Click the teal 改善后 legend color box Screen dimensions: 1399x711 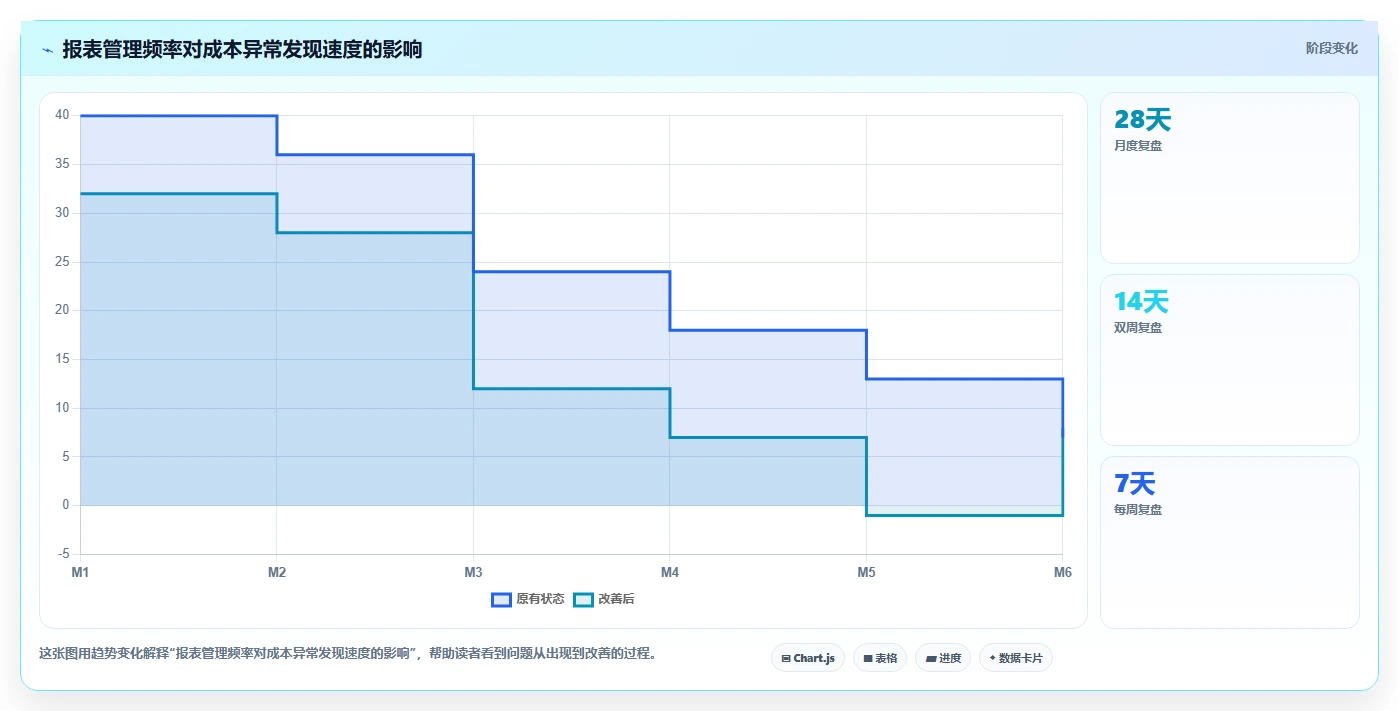pyautogui.click(x=583, y=599)
